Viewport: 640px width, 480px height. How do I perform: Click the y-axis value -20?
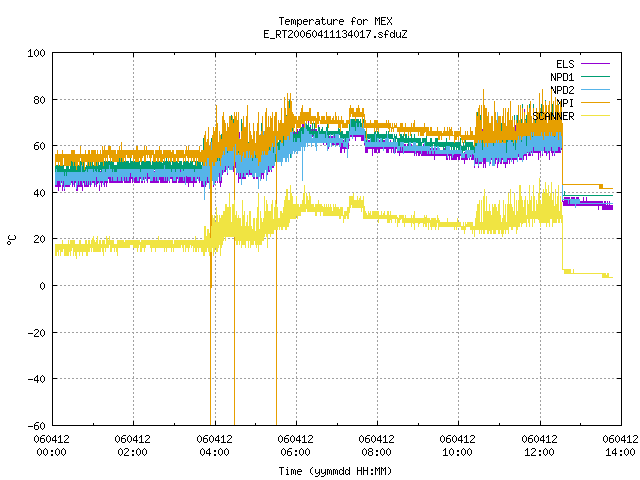[36, 333]
